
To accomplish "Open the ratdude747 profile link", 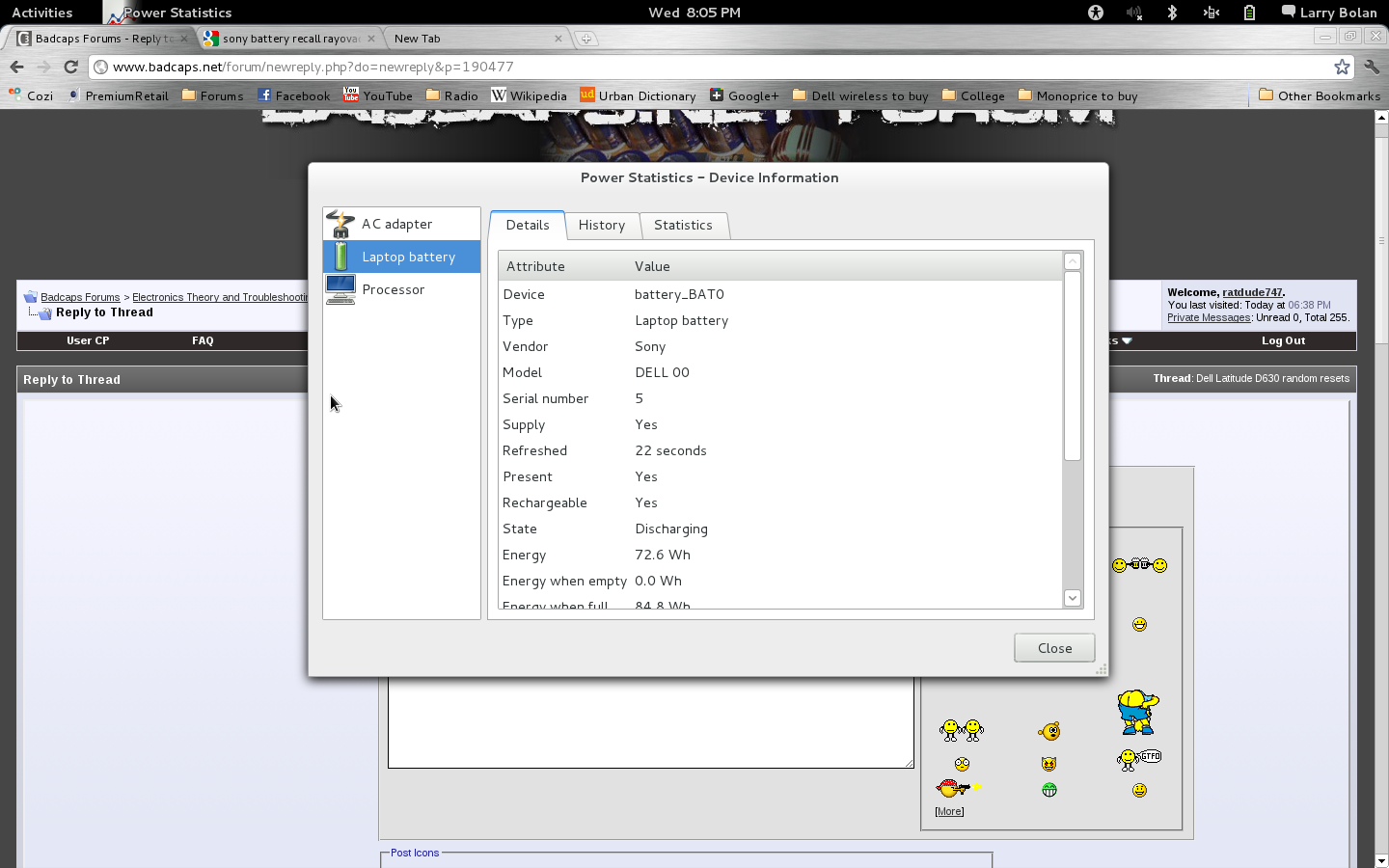I will click(1252, 292).
